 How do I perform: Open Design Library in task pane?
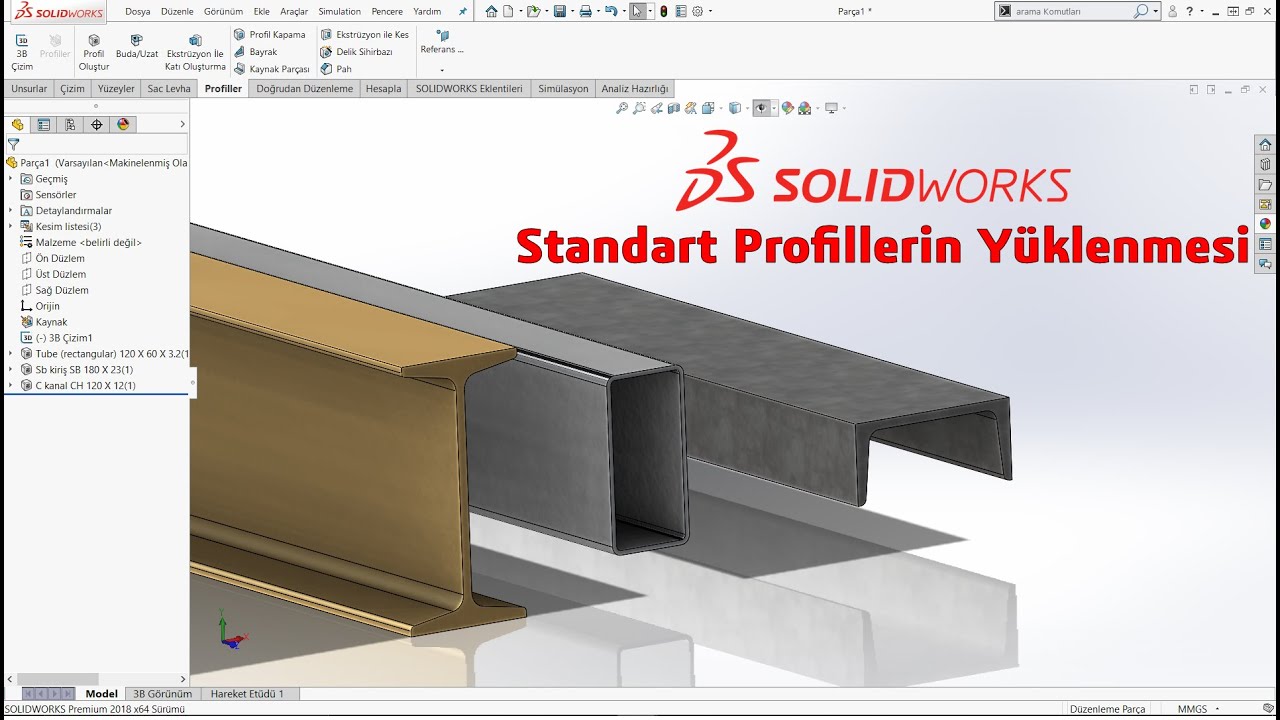tap(1265, 165)
